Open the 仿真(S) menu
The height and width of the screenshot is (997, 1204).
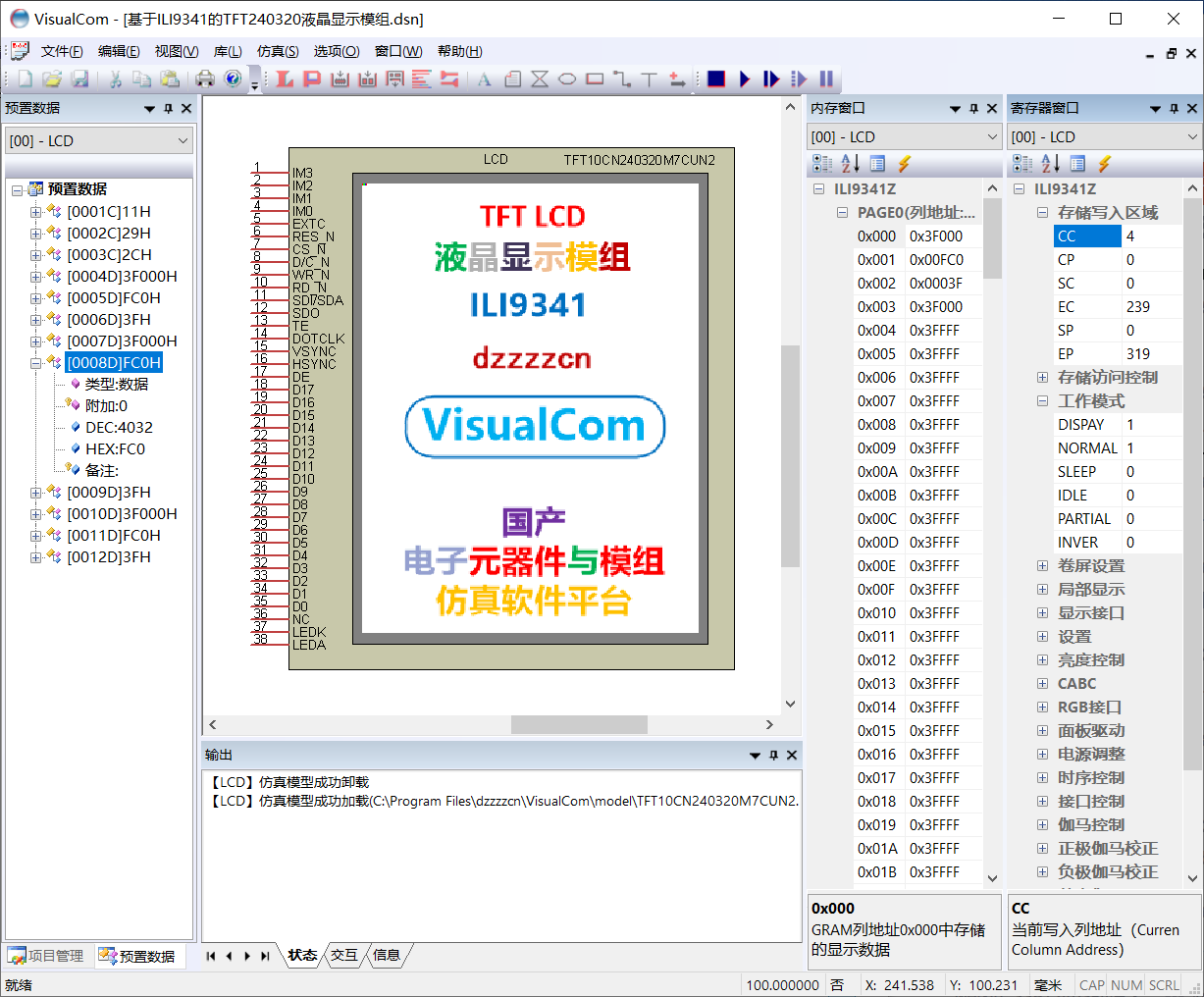tap(278, 51)
